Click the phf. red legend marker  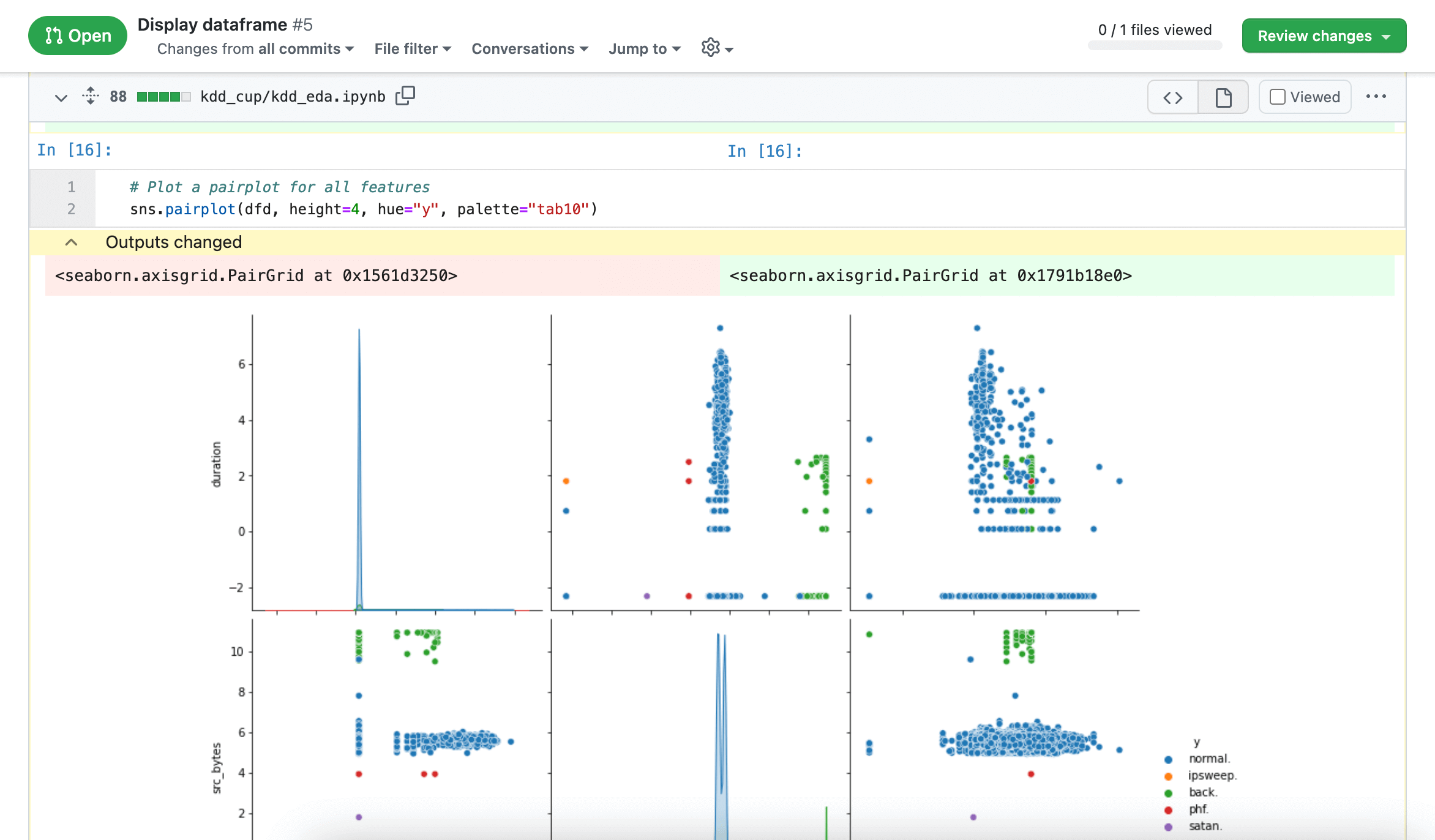coord(1168,810)
